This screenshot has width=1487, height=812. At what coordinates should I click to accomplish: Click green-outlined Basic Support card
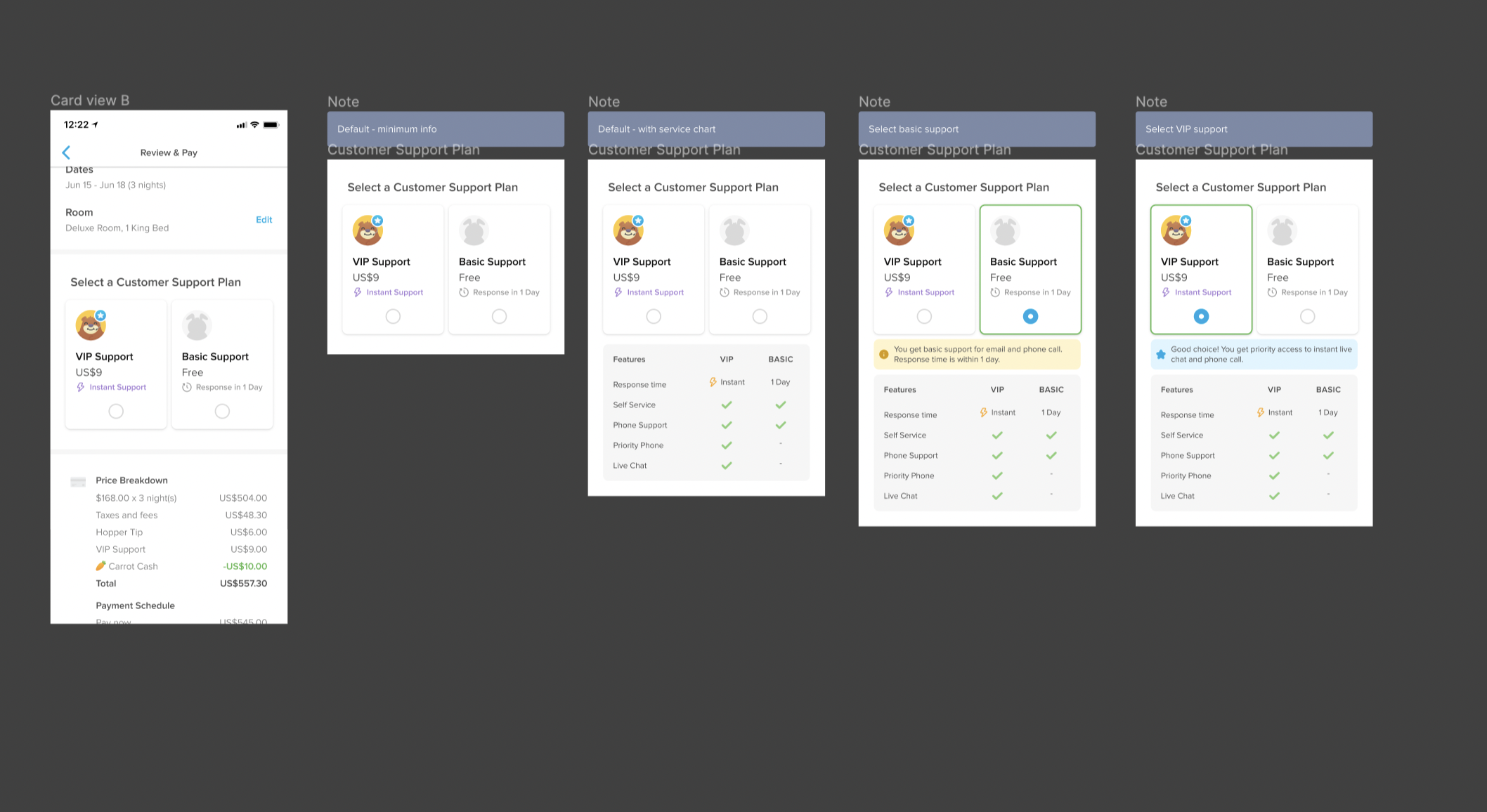(1030, 269)
